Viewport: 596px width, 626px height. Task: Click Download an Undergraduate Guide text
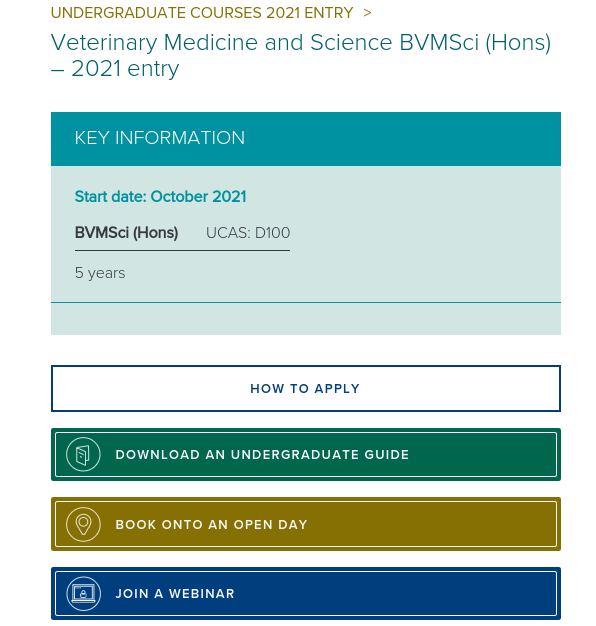tap(262, 455)
